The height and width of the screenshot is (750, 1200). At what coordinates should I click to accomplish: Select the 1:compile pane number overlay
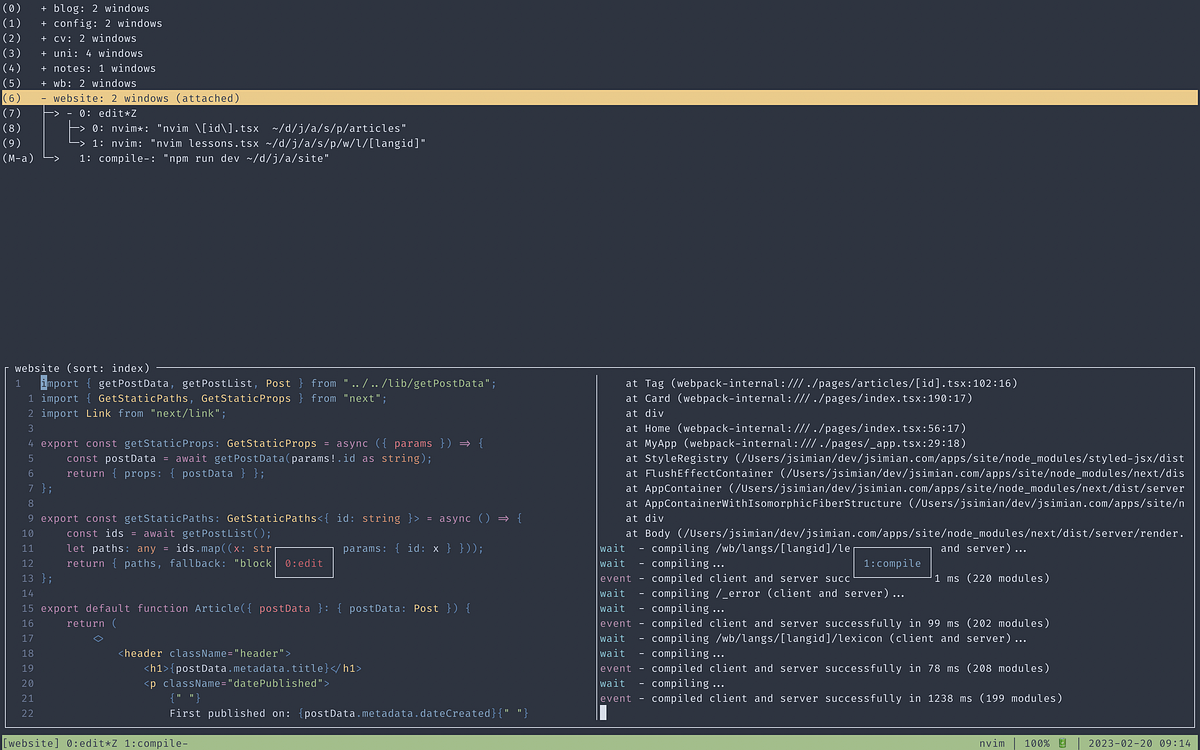coord(892,563)
